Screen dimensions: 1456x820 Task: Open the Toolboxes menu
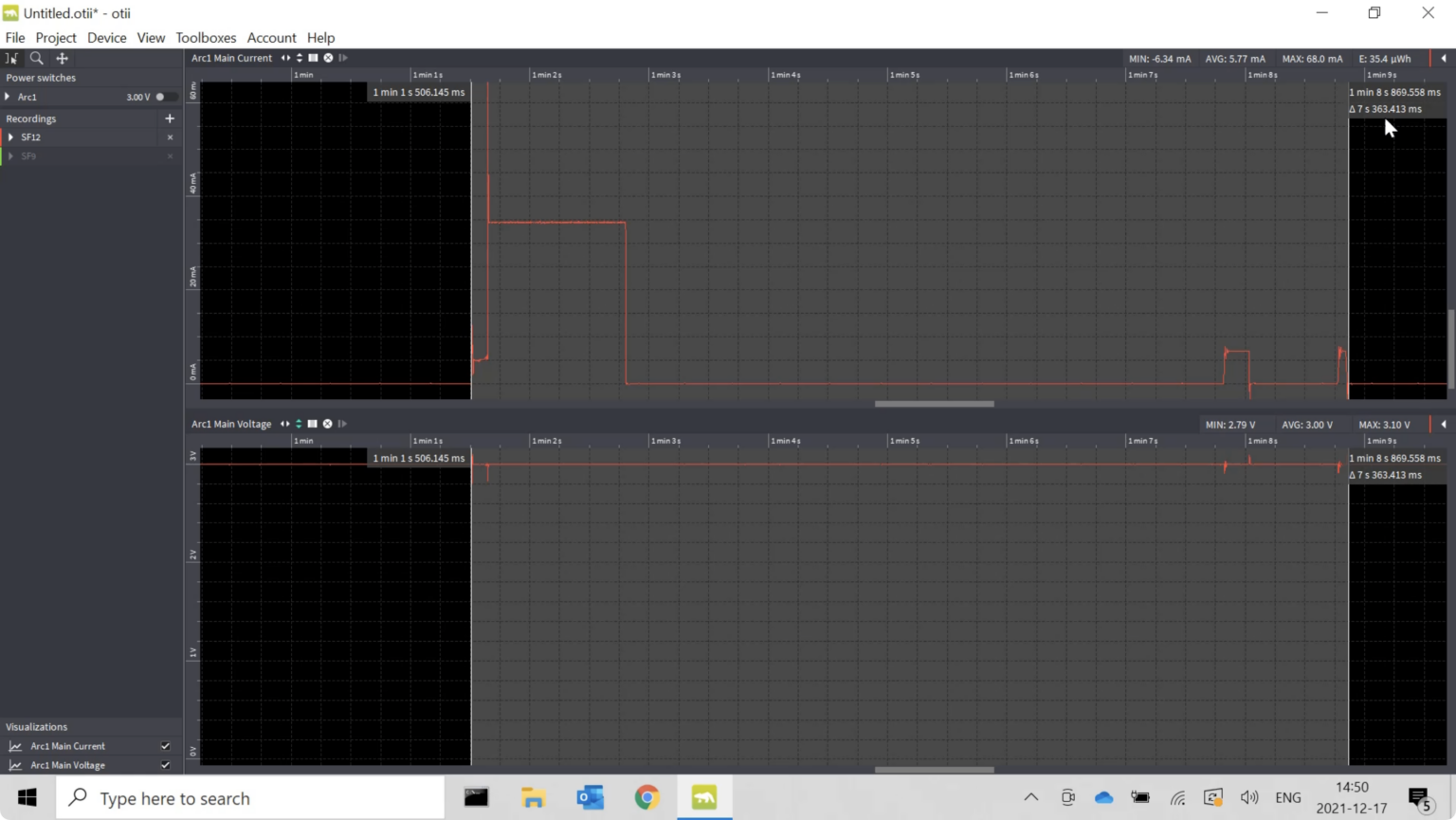tap(206, 38)
